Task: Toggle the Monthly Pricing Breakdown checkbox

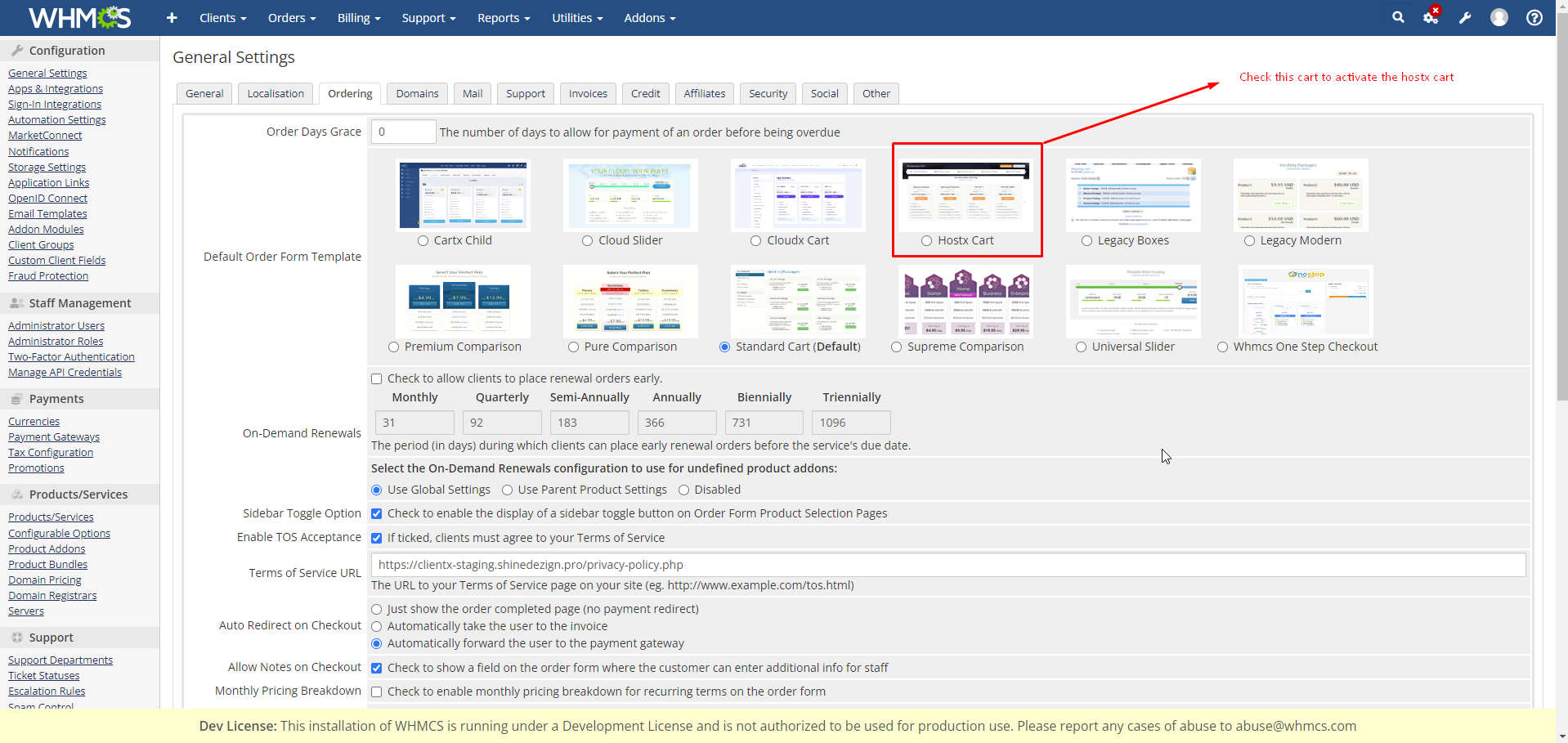Action: [x=377, y=692]
